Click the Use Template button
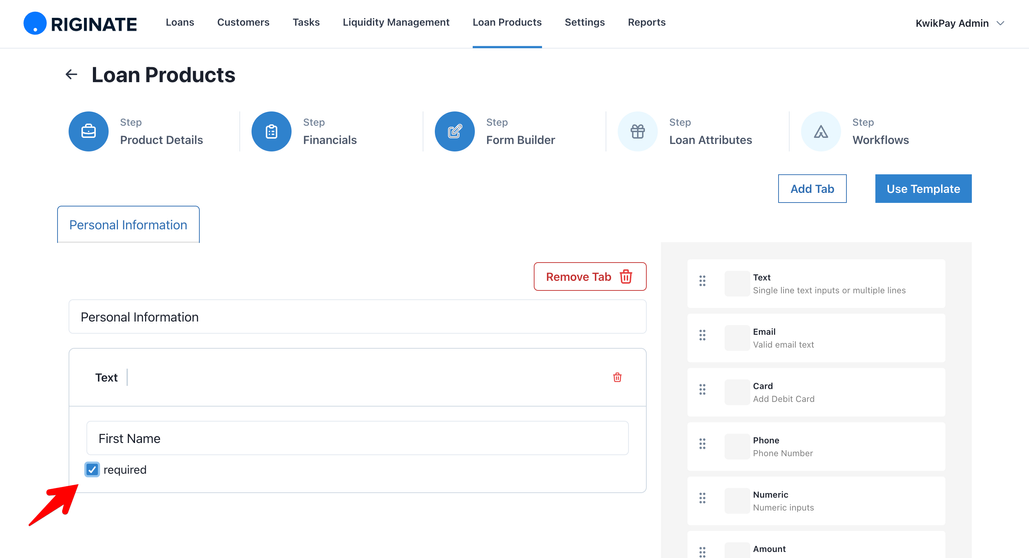Image resolution: width=1029 pixels, height=558 pixels. coord(923,188)
